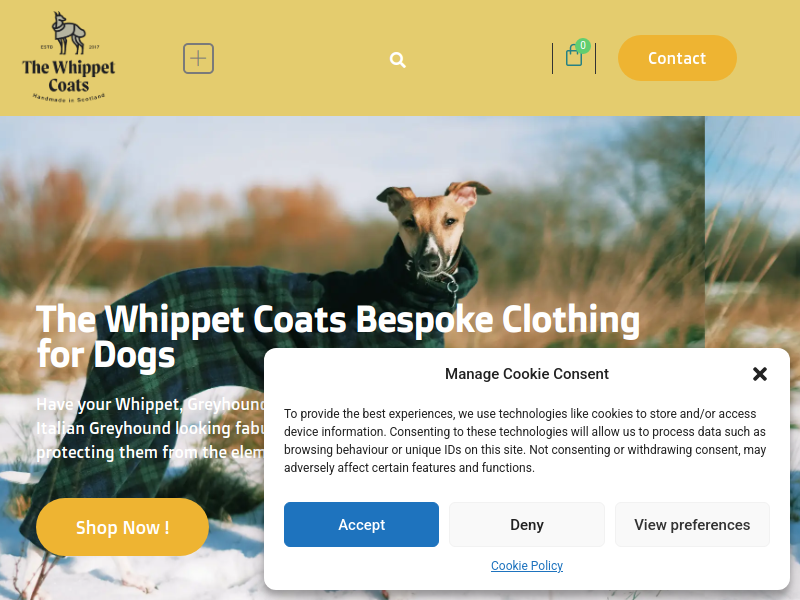Click the Bespoke Clothing for Dogs heading

(338, 336)
